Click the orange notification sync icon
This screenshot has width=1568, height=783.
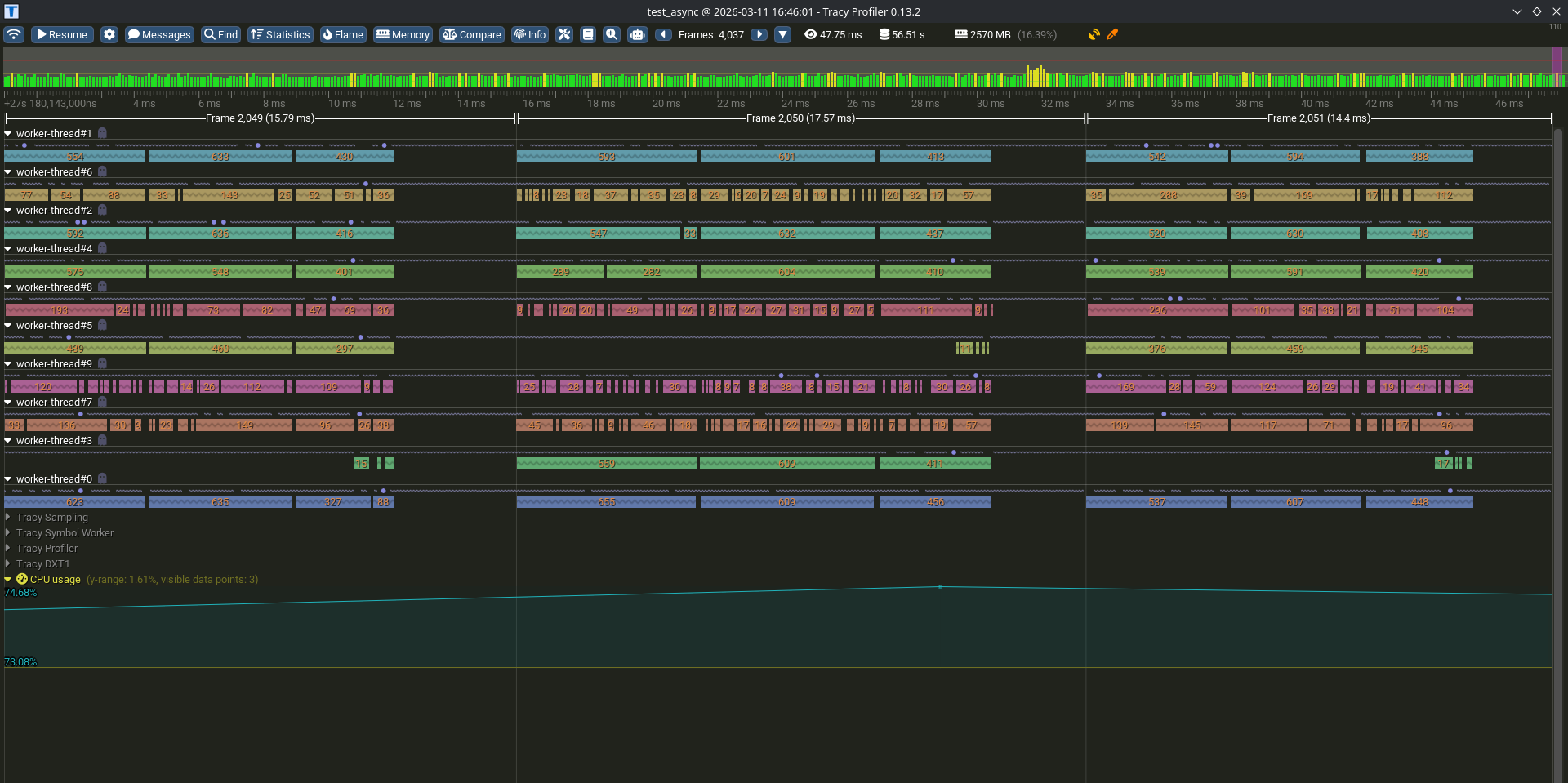[x=1094, y=34]
